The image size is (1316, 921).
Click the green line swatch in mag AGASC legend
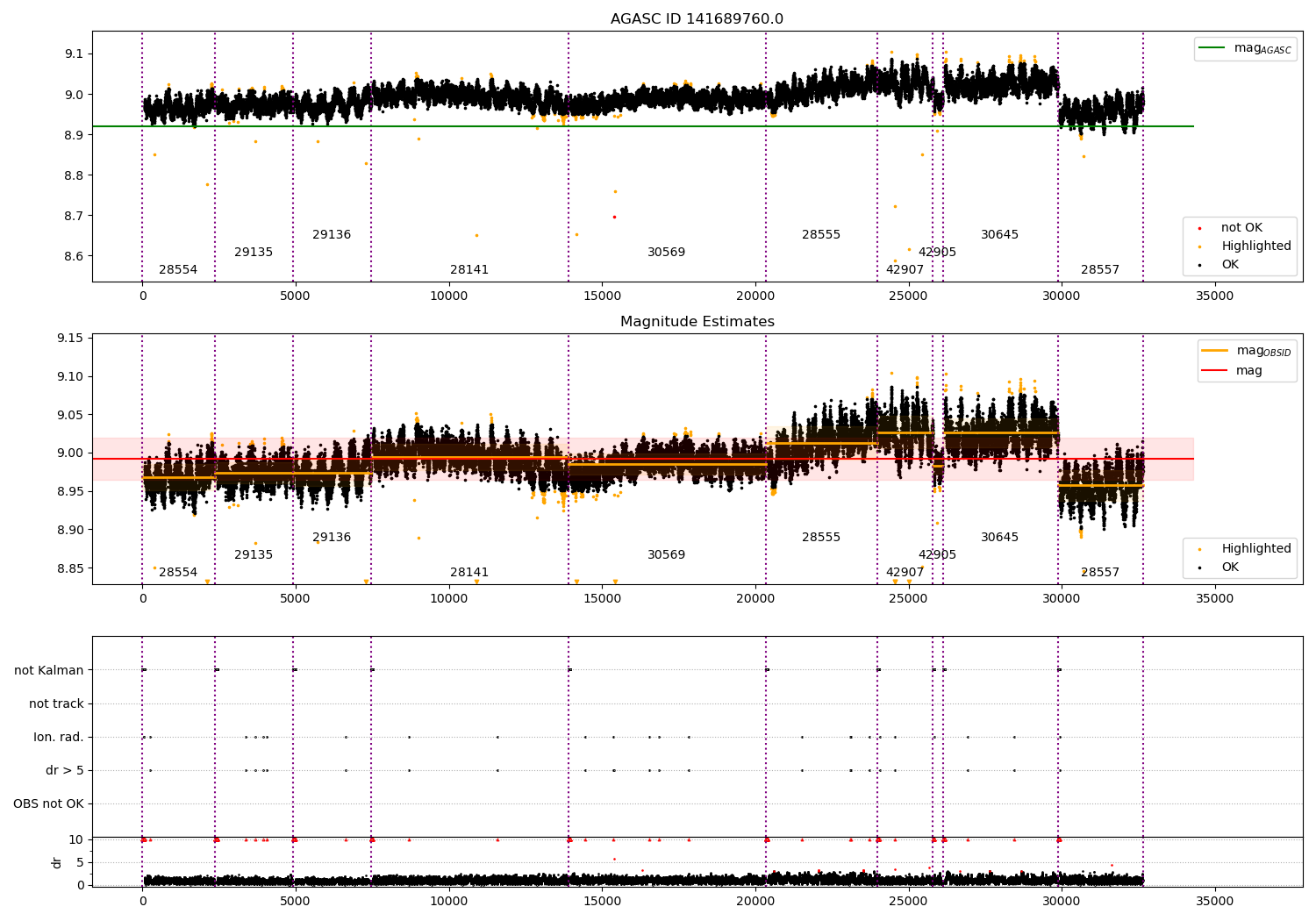[x=1212, y=48]
